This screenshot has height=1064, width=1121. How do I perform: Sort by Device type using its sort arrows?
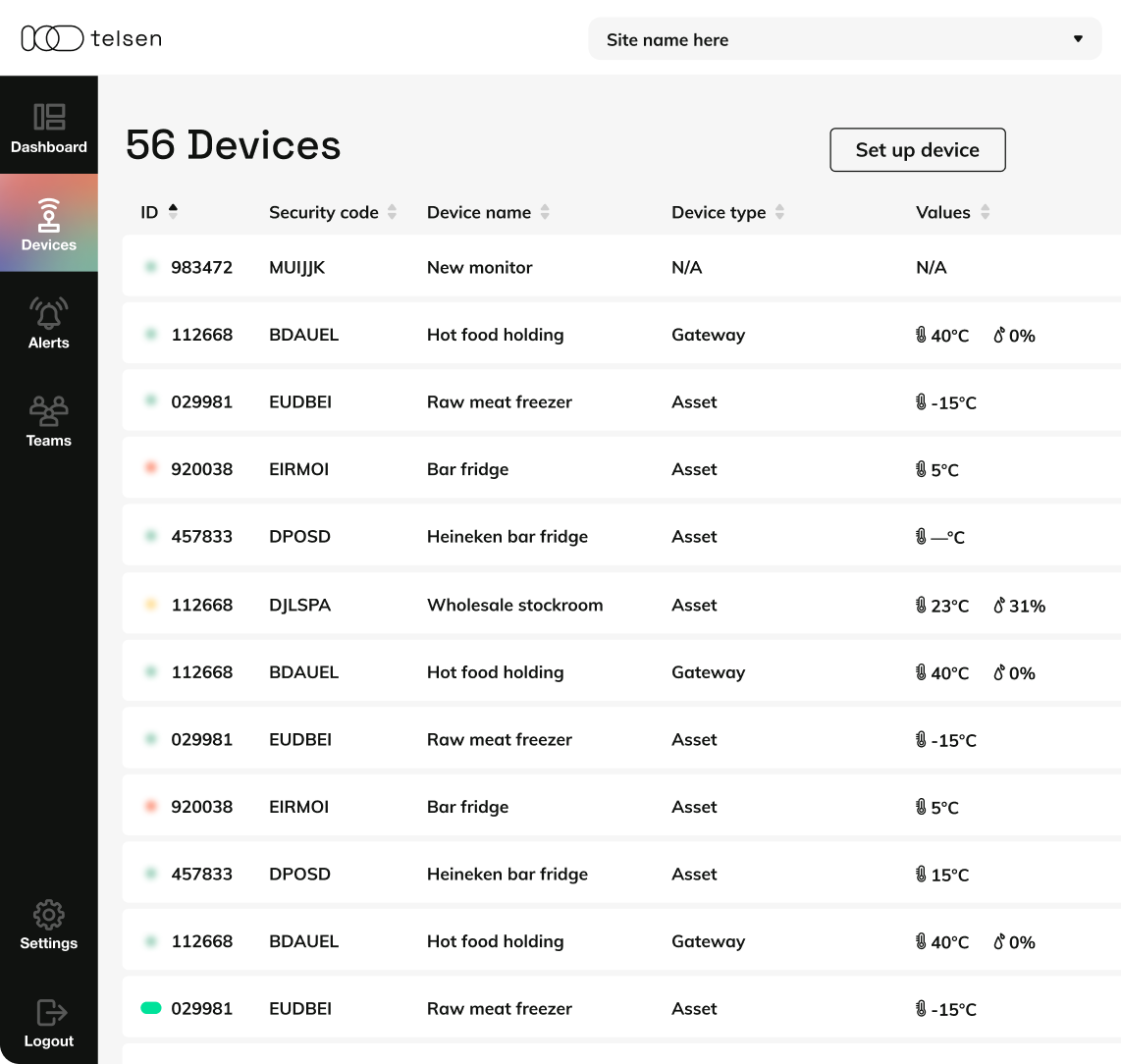pos(778,211)
